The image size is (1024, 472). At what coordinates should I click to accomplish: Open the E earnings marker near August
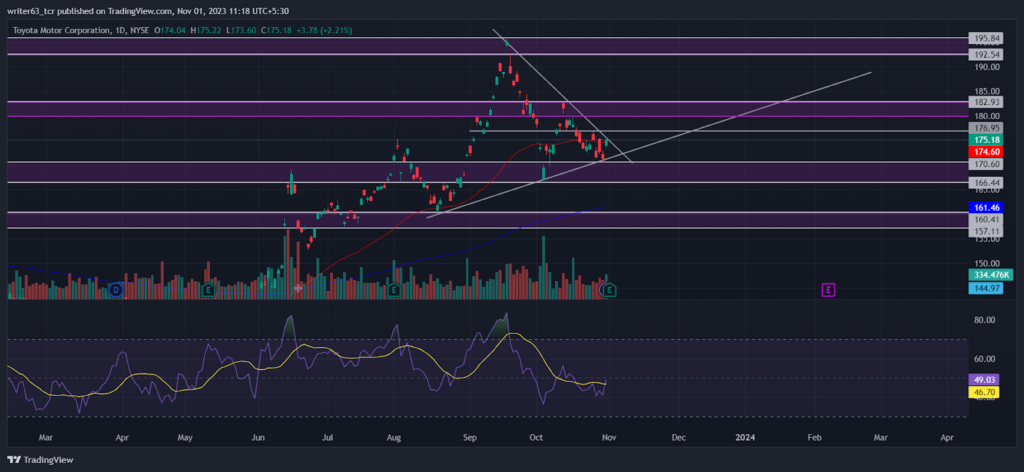point(393,289)
